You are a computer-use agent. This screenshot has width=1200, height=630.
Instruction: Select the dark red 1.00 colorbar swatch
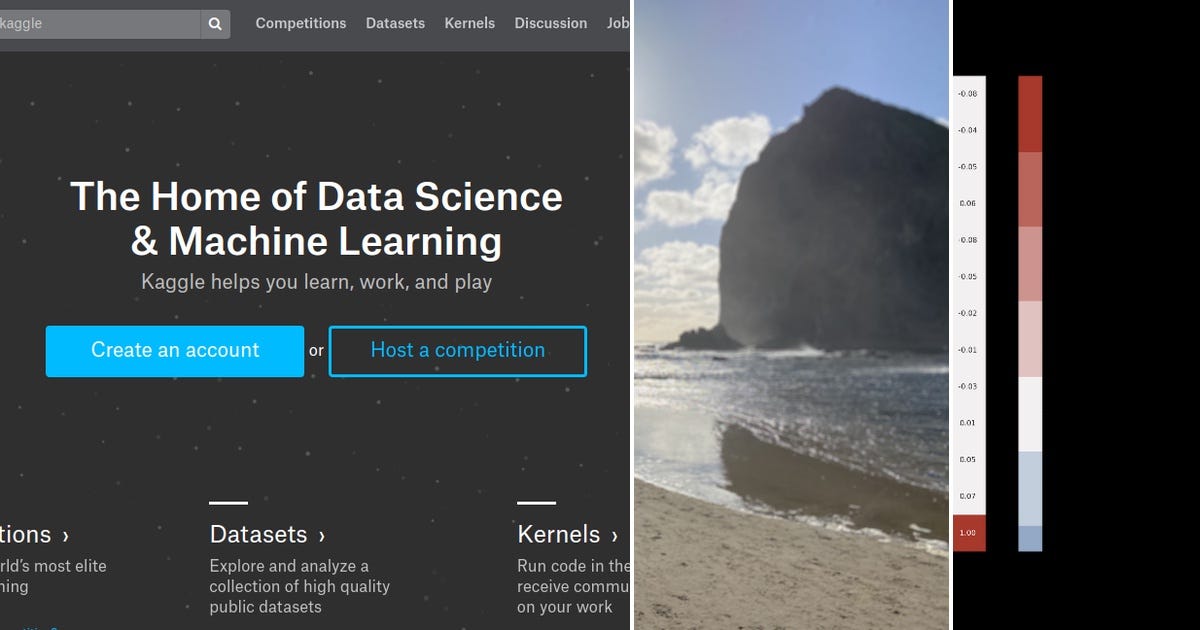tap(968, 534)
